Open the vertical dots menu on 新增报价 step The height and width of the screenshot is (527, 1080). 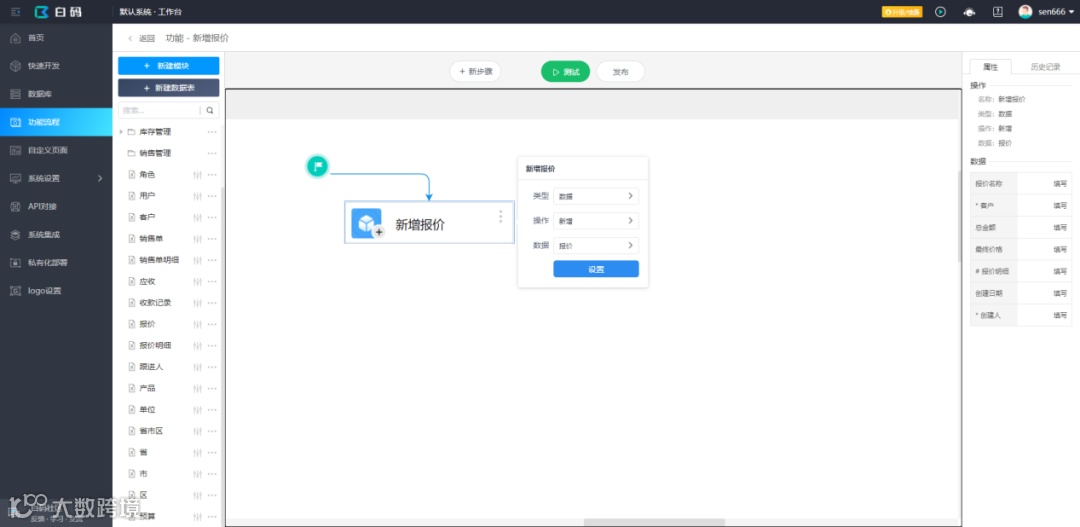tap(501, 216)
